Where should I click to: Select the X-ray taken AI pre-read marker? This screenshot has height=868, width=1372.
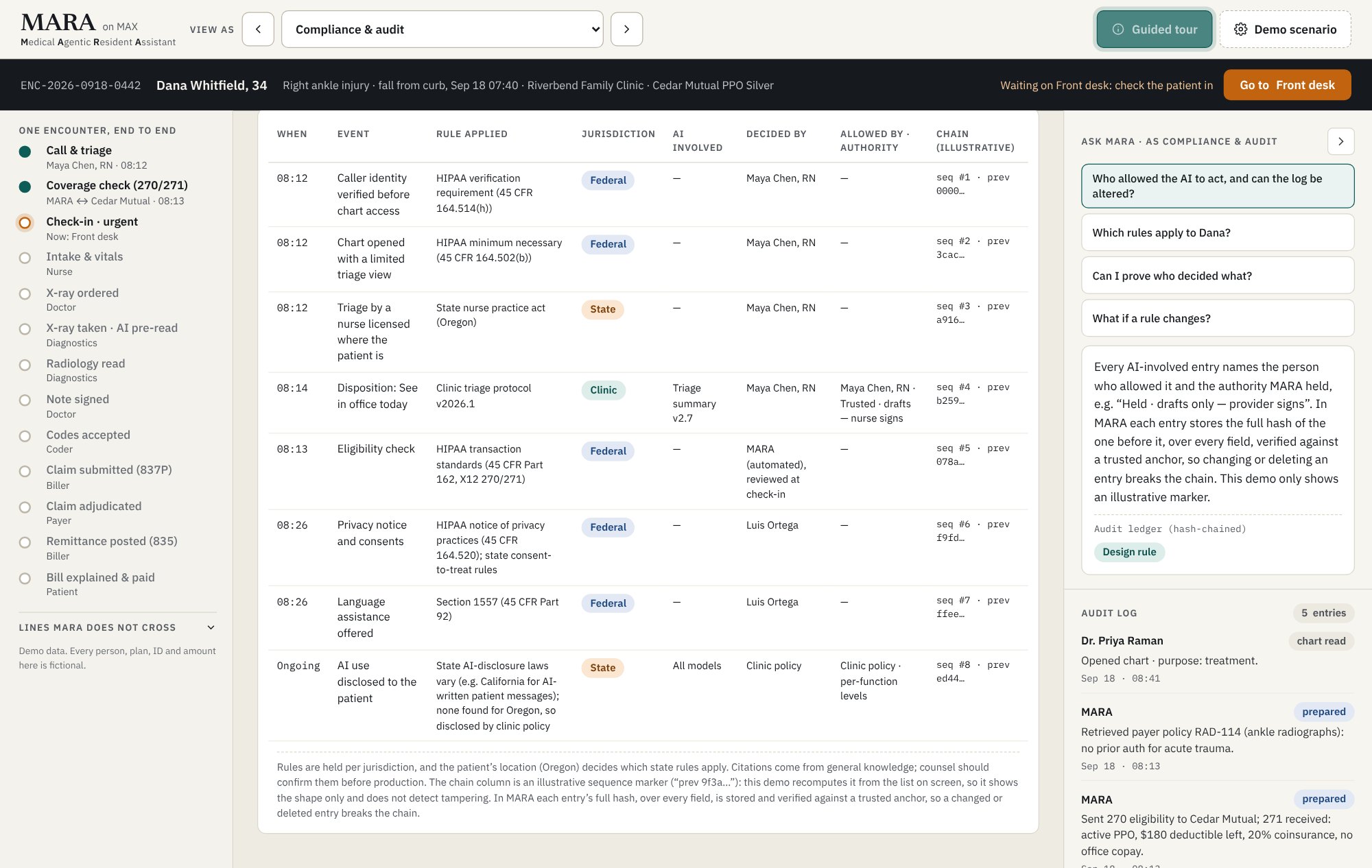point(25,329)
